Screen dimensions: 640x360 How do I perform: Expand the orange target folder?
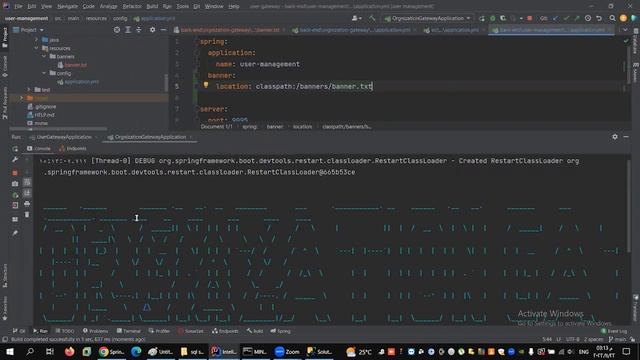[21, 98]
